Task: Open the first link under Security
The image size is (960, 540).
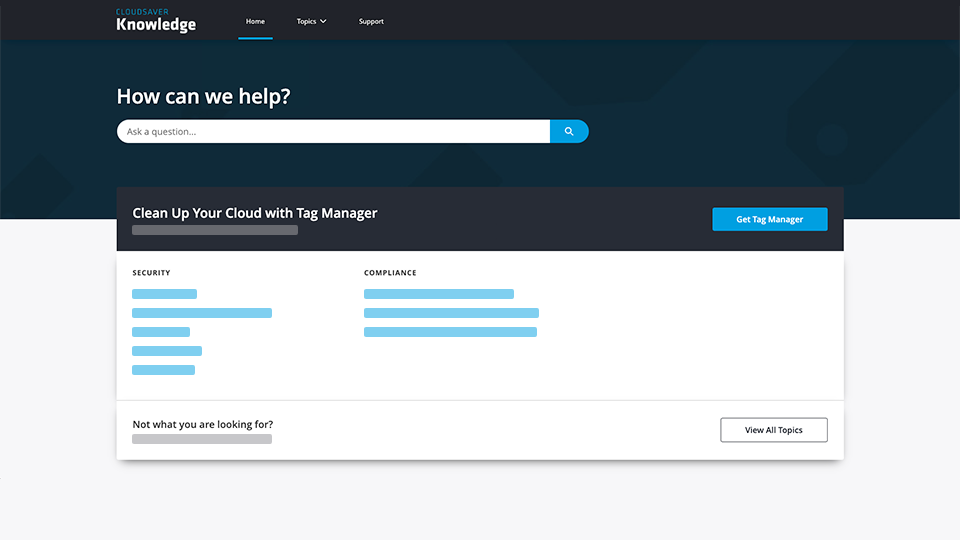Action: (x=164, y=294)
